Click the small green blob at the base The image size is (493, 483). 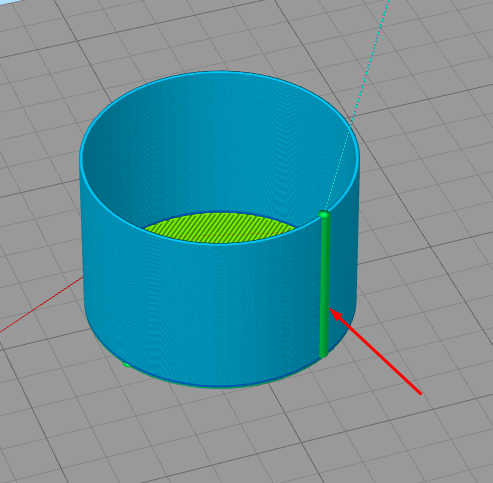126,364
